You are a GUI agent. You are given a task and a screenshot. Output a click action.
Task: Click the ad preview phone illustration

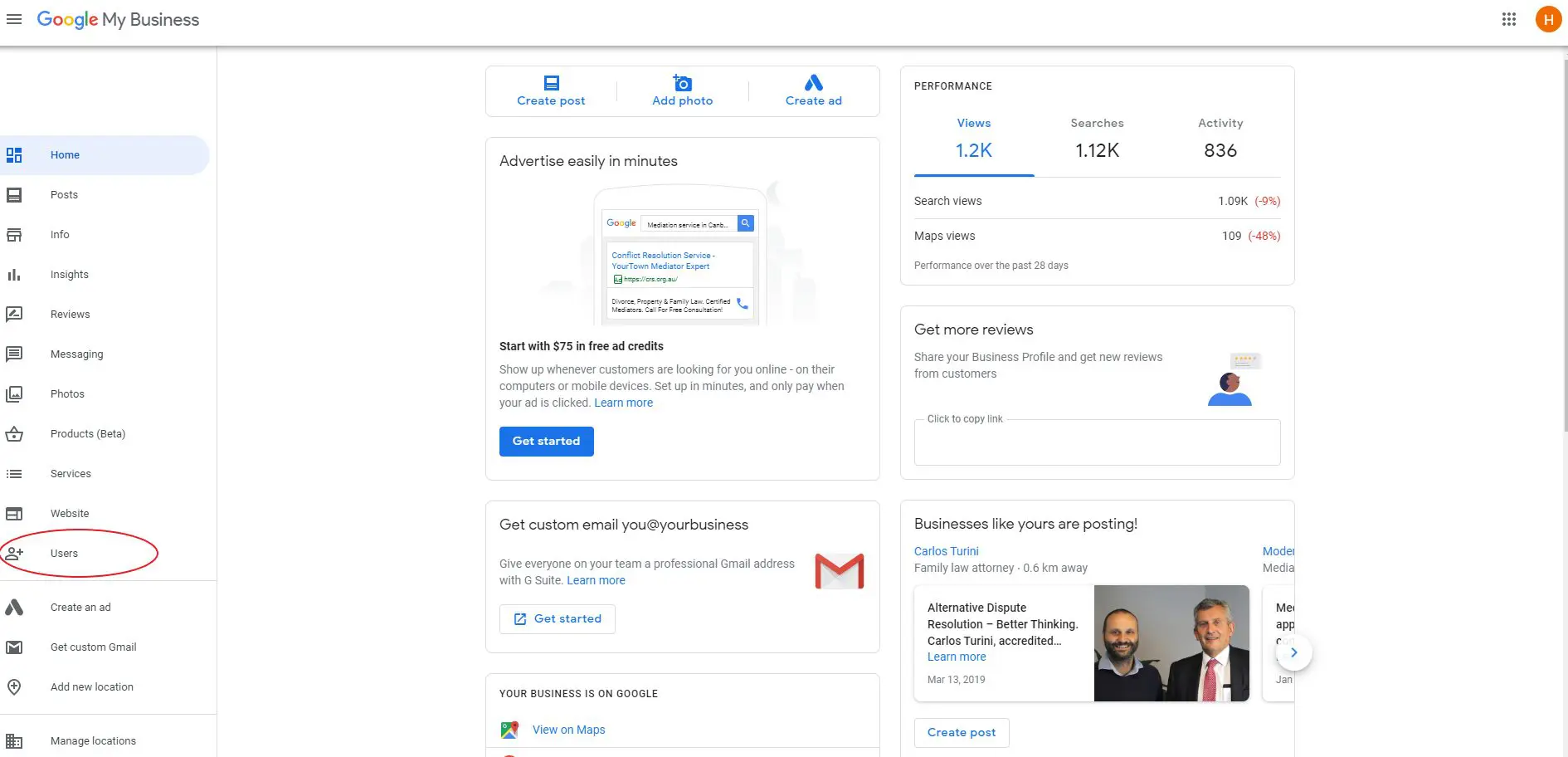679,256
